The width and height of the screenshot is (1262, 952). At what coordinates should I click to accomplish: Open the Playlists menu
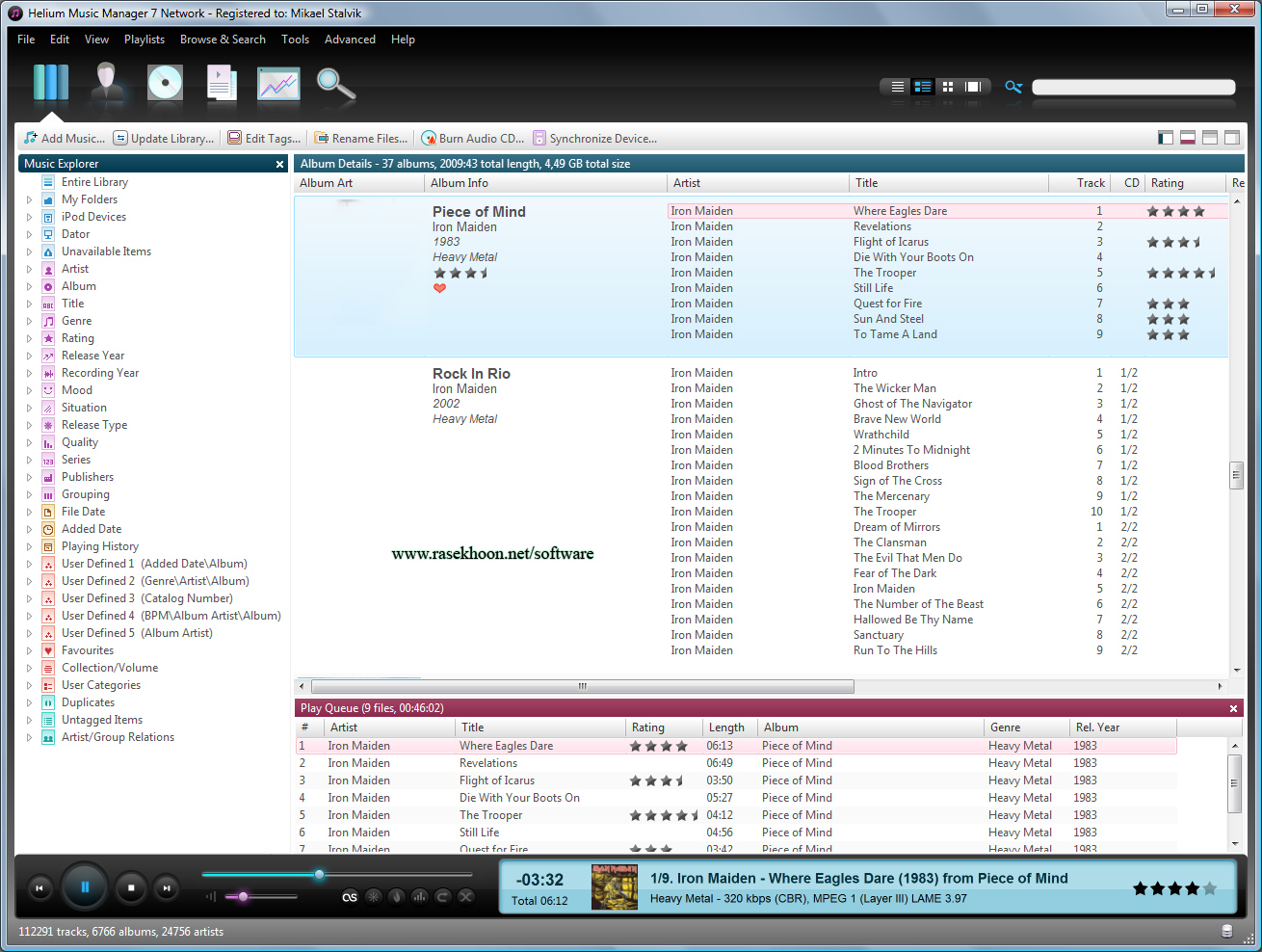point(145,40)
